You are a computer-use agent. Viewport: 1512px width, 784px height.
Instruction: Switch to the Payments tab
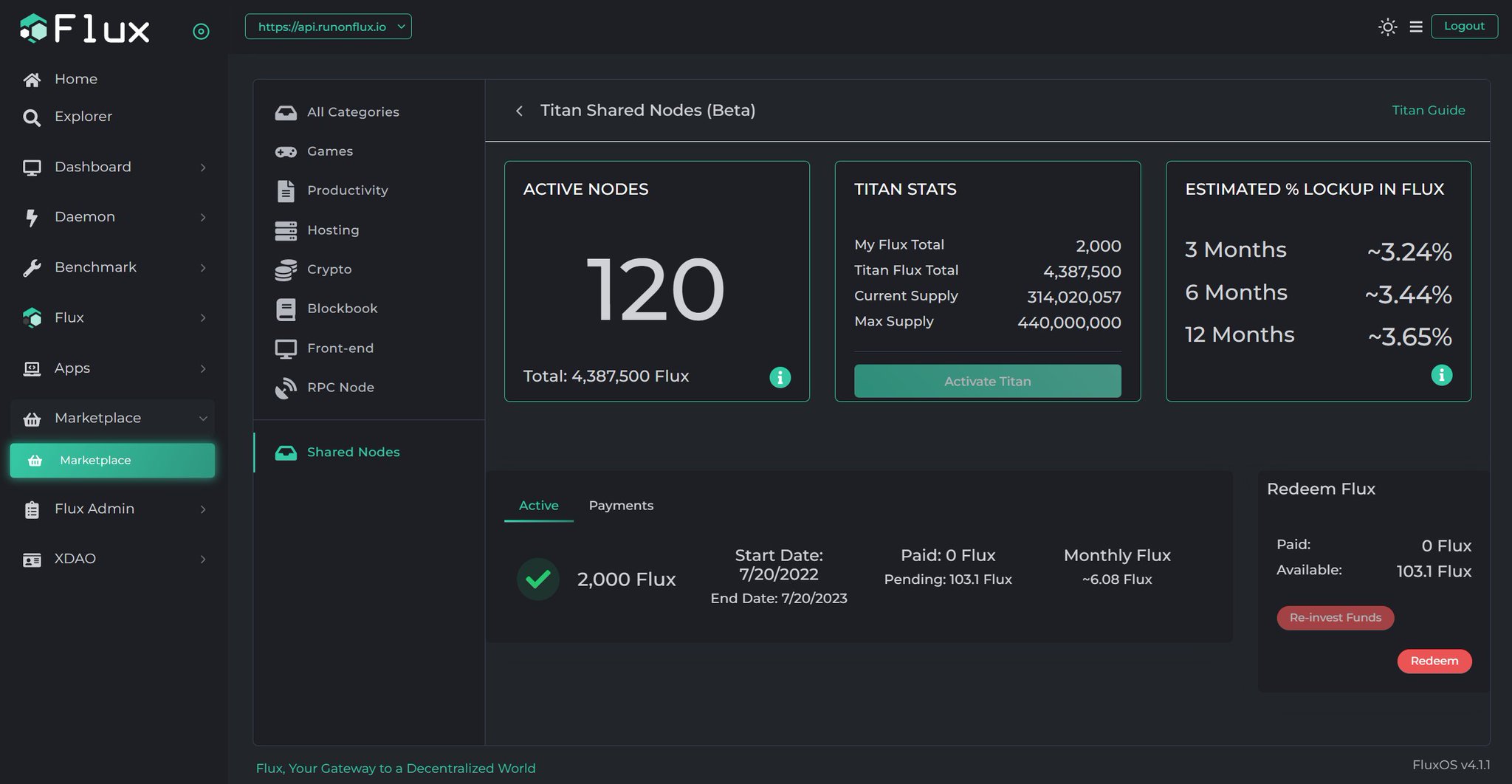pos(621,505)
